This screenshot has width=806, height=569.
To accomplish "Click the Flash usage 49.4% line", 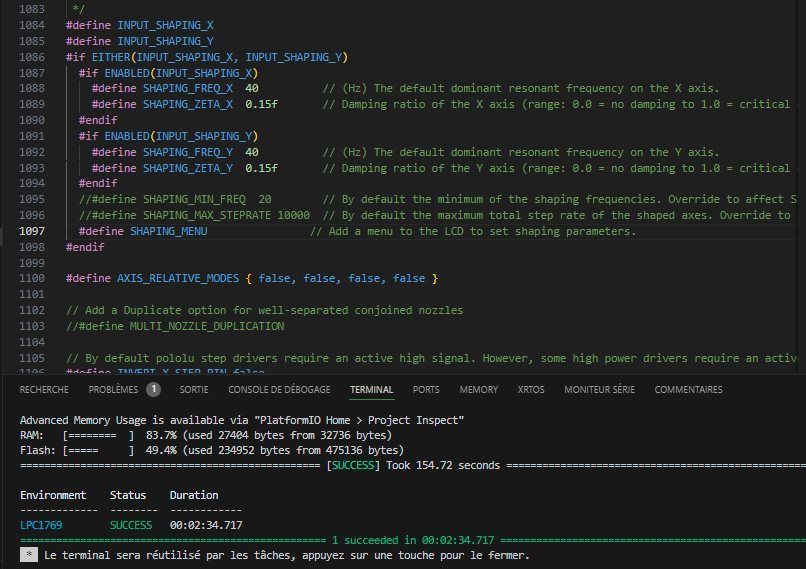I will 212,450.
